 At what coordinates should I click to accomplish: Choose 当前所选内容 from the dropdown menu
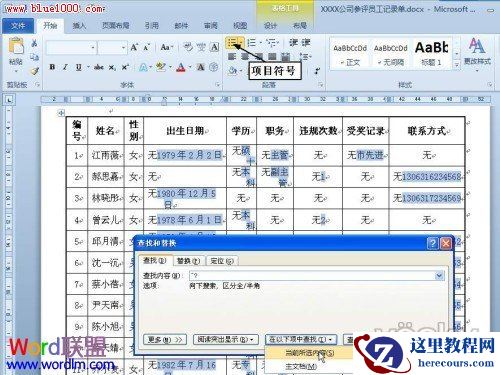pyautogui.click(x=310, y=353)
